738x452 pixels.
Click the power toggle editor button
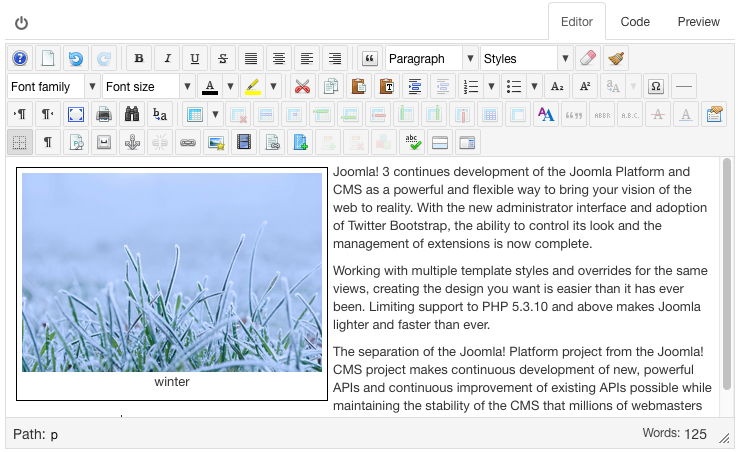click(21, 22)
